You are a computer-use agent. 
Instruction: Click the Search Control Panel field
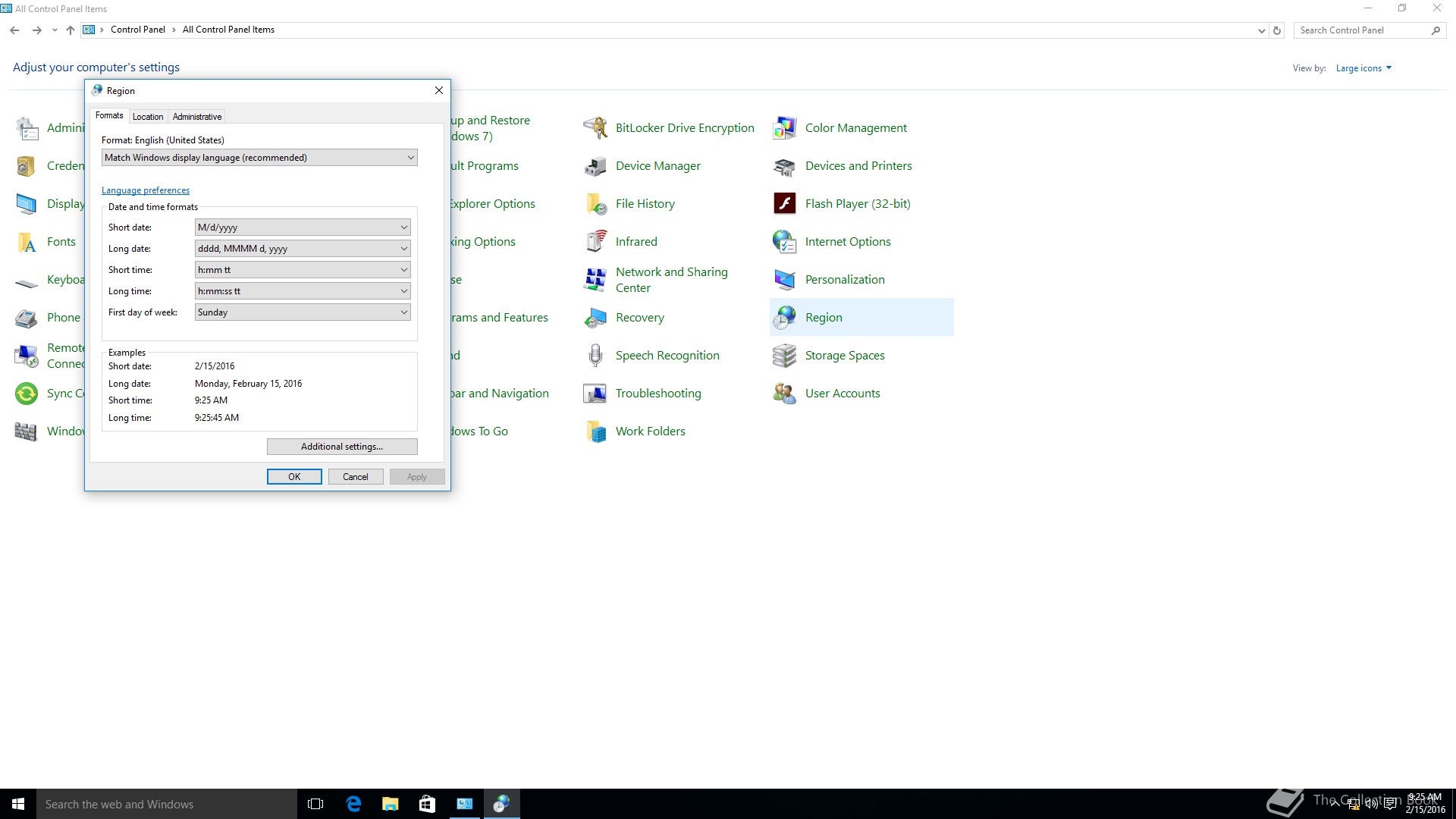1362,30
